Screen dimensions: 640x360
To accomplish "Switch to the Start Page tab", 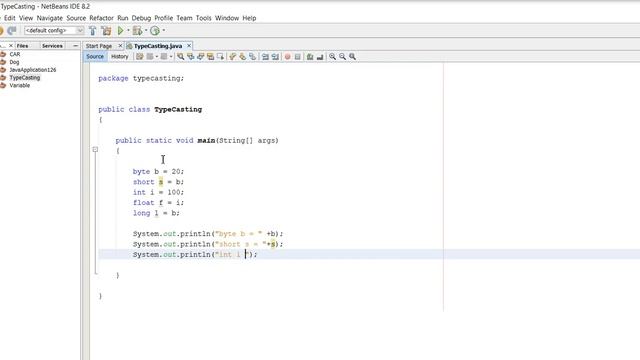I will 99,46.
